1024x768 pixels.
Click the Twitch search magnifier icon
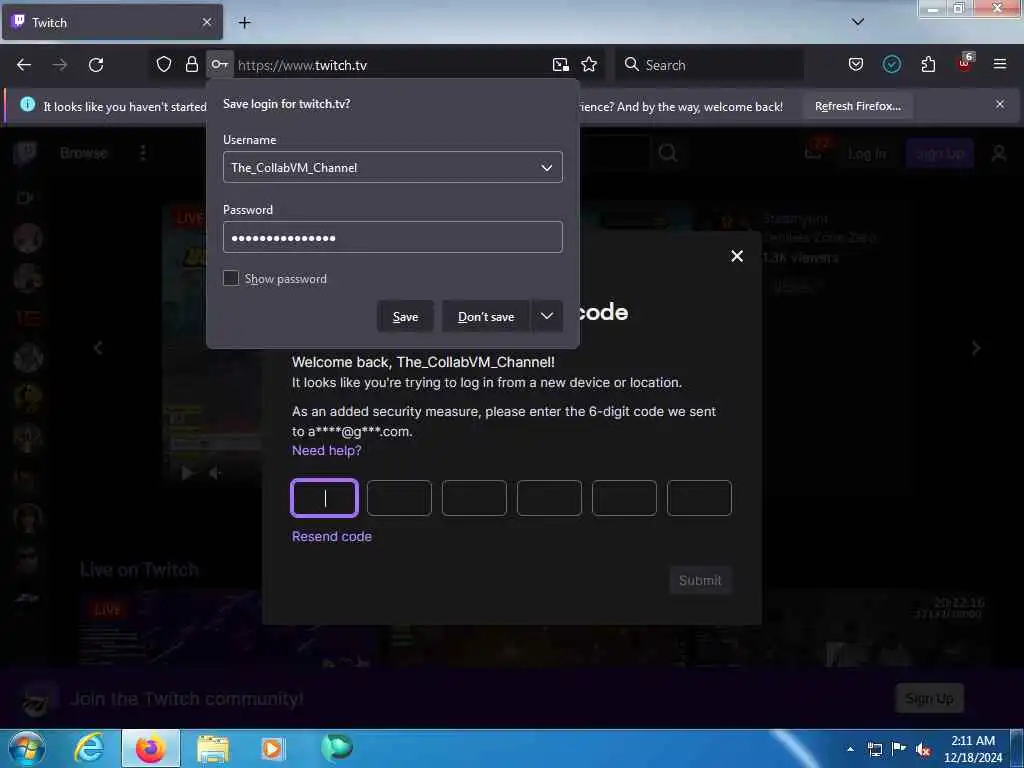pyautogui.click(x=667, y=153)
